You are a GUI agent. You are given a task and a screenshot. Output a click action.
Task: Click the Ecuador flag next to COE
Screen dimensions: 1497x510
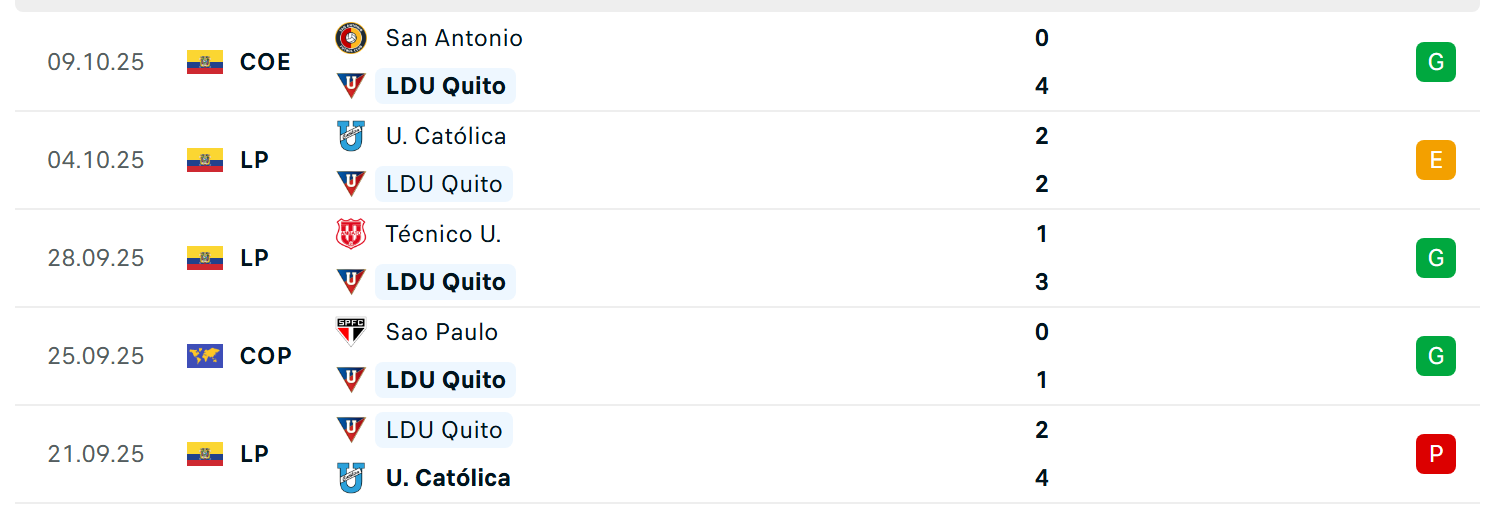(205, 62)
